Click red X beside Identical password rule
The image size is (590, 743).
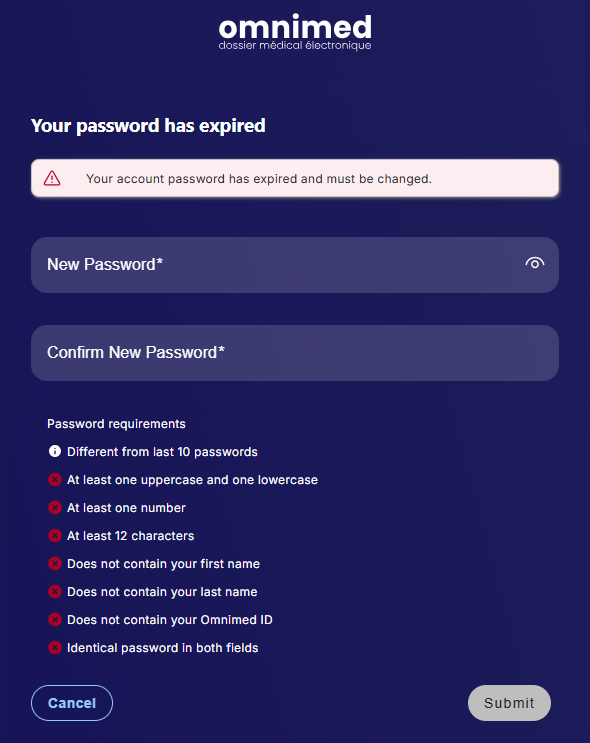tap(55, 647)
